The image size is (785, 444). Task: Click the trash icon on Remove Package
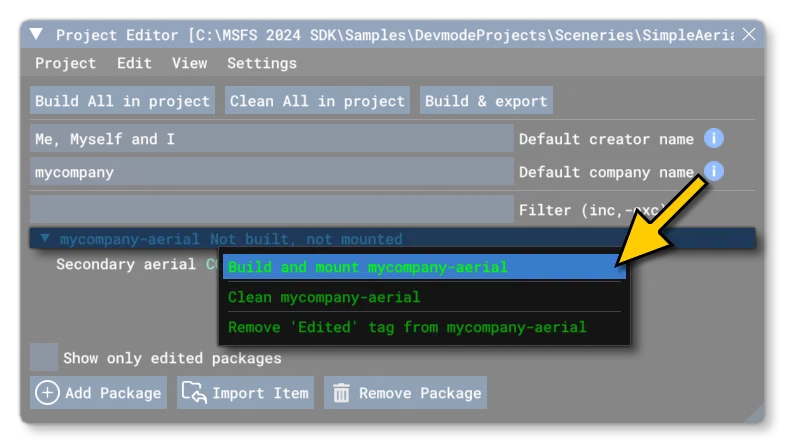(341, 393)
